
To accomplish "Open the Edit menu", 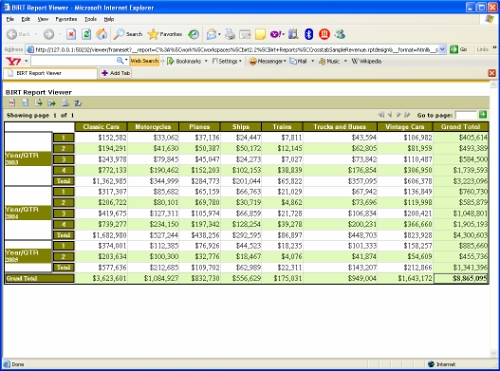I will point(26,19).
